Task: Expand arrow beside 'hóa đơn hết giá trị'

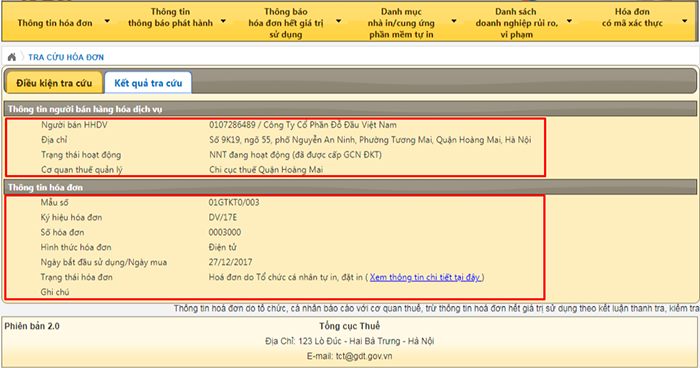Action: click(338, 21)
